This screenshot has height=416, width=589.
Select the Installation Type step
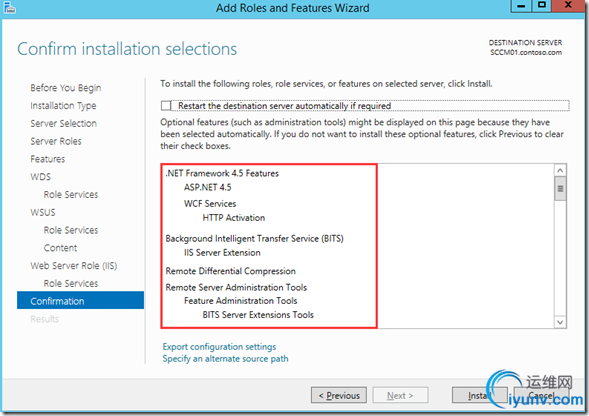(63, 106)
